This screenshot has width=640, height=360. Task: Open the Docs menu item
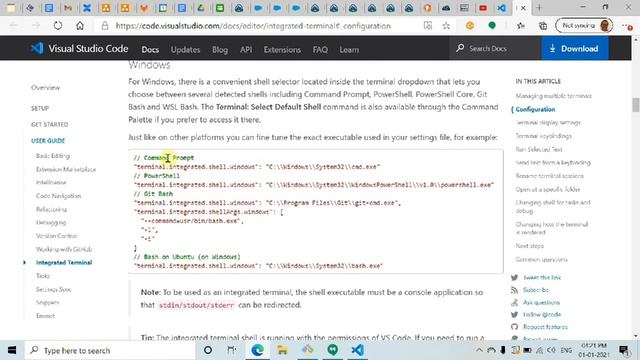click(150, 49)
